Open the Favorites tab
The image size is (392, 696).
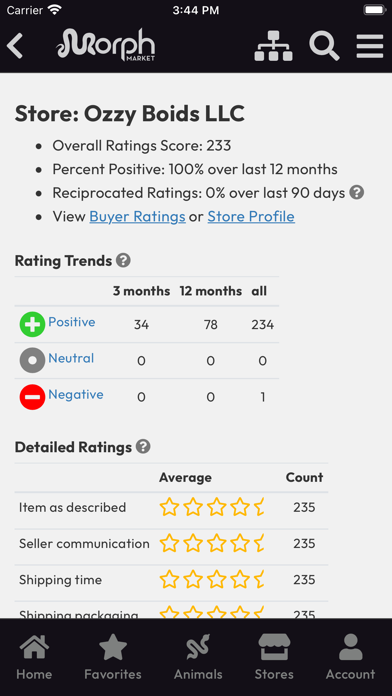(x=113, y=657)
